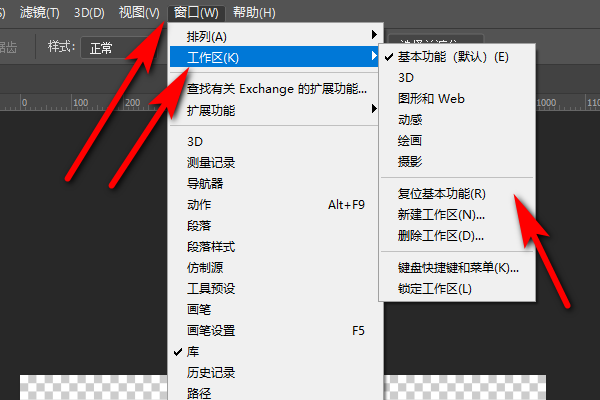
Task: Click the ruler mark 1000
Action: (x=546, y=103)
